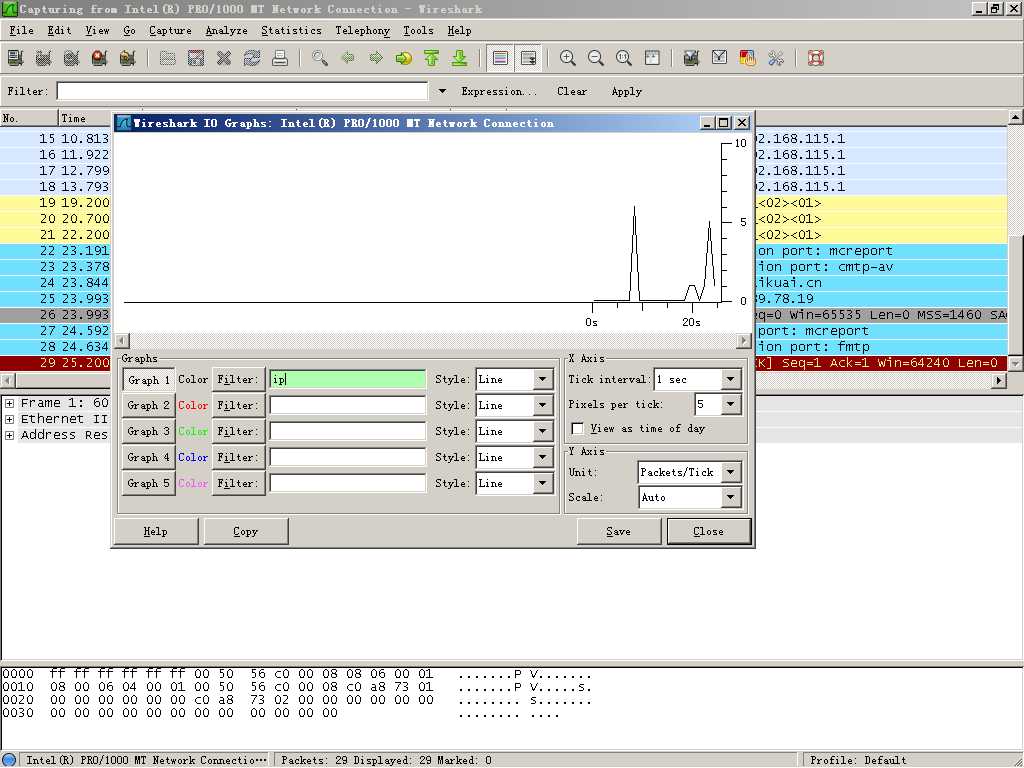Open Tick interval dropdown
The image size is (1024, 768).
pos(731,379)
